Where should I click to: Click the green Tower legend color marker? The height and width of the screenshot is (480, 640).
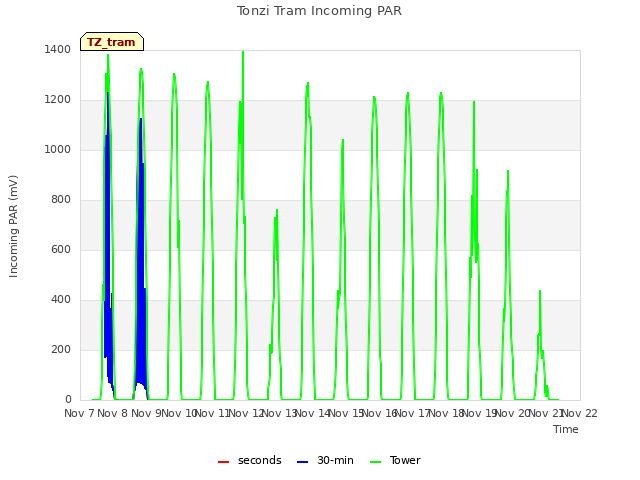click(375, 462)
